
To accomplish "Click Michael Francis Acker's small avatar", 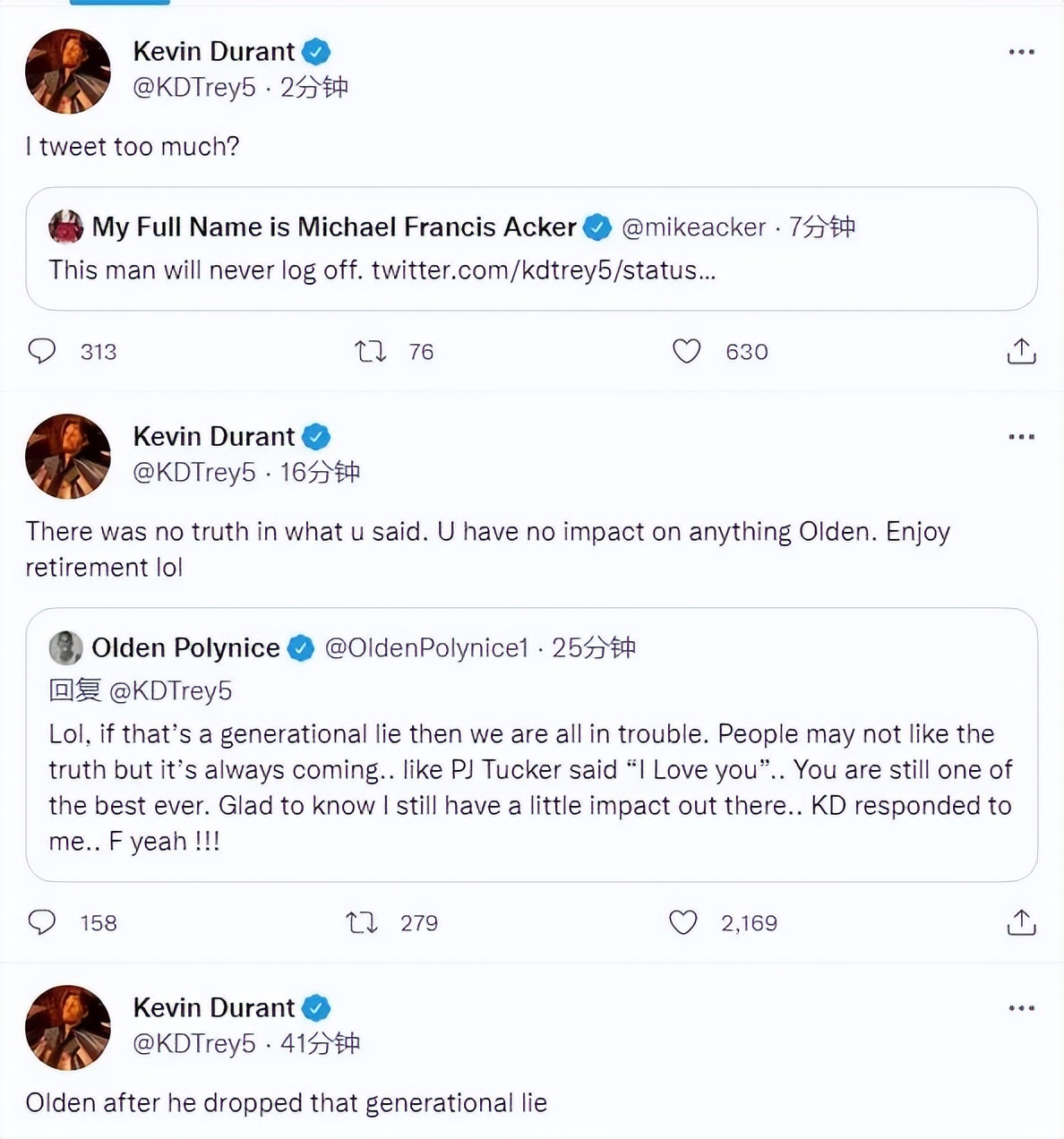I will pyautogui.click(x=65, y=227).
